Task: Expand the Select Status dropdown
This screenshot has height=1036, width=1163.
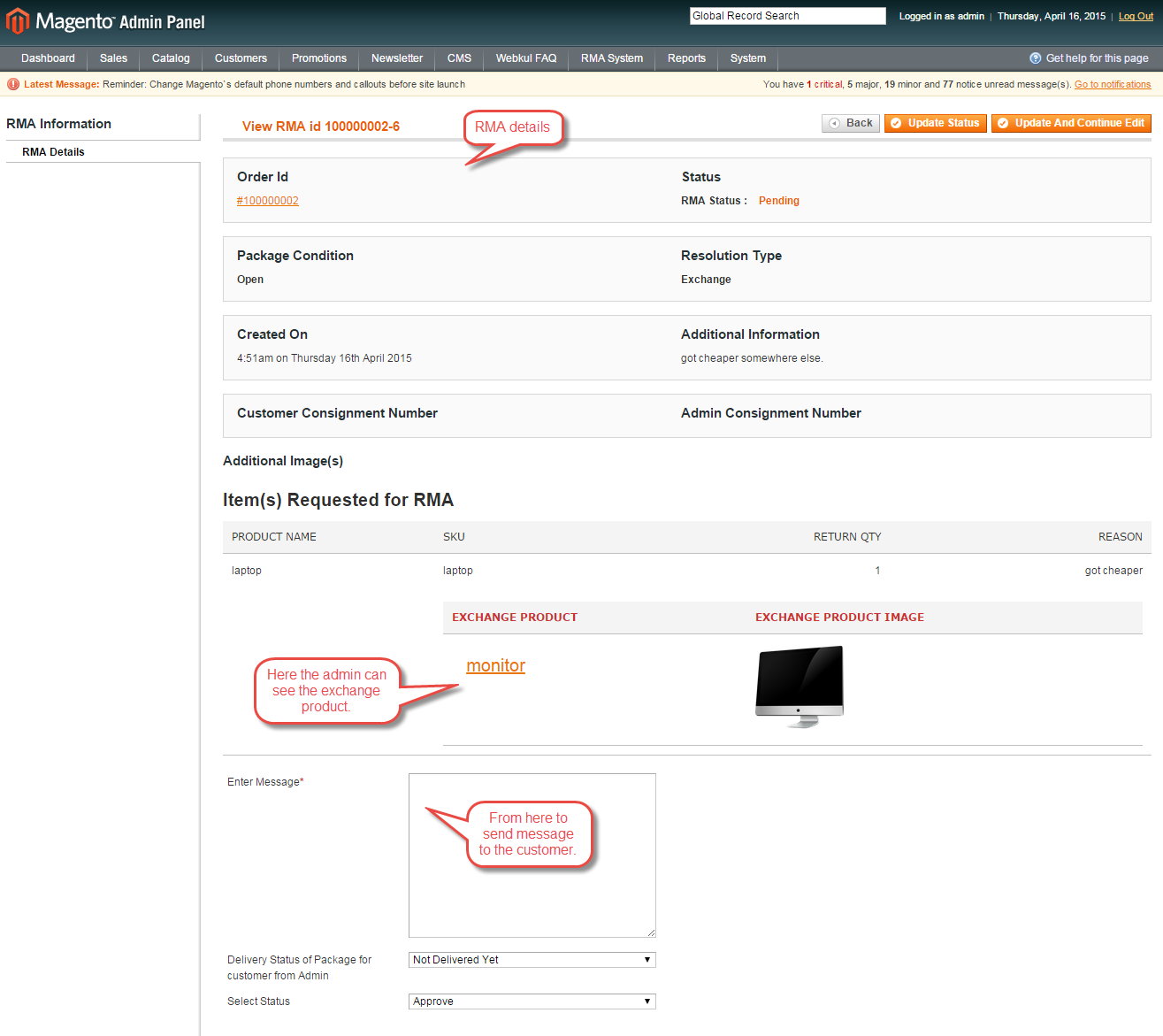Action: [x=532, y=1001]
